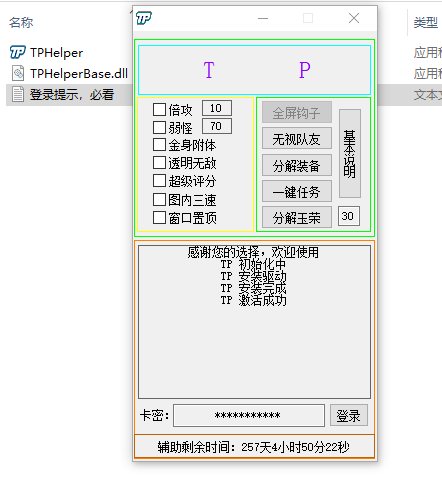Enable 窗口置顶 checkbox
The width and height of the screenshot is (442, 478).
(x=159, y=218)
